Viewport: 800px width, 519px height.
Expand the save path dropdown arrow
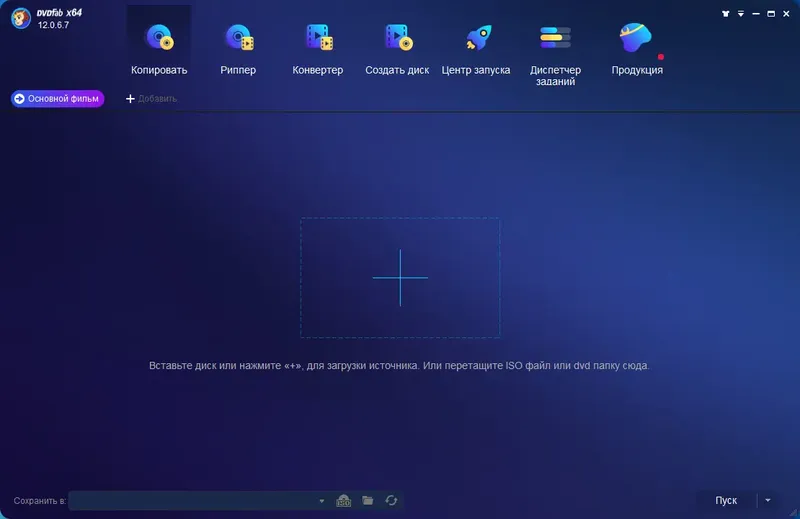pyautogui.click(x=321, y=501)
